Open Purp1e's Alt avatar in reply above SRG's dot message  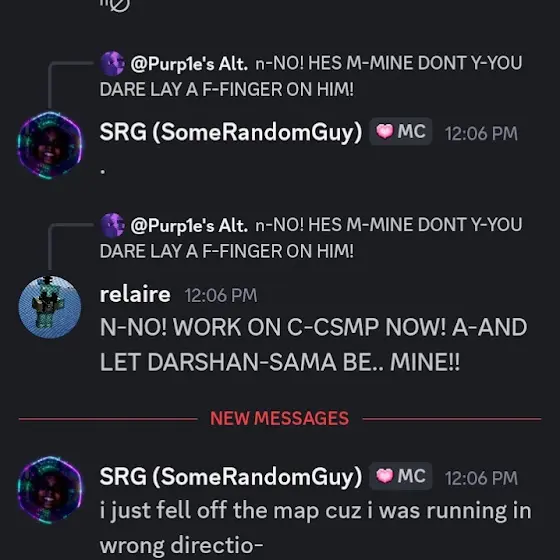(112, 64)
